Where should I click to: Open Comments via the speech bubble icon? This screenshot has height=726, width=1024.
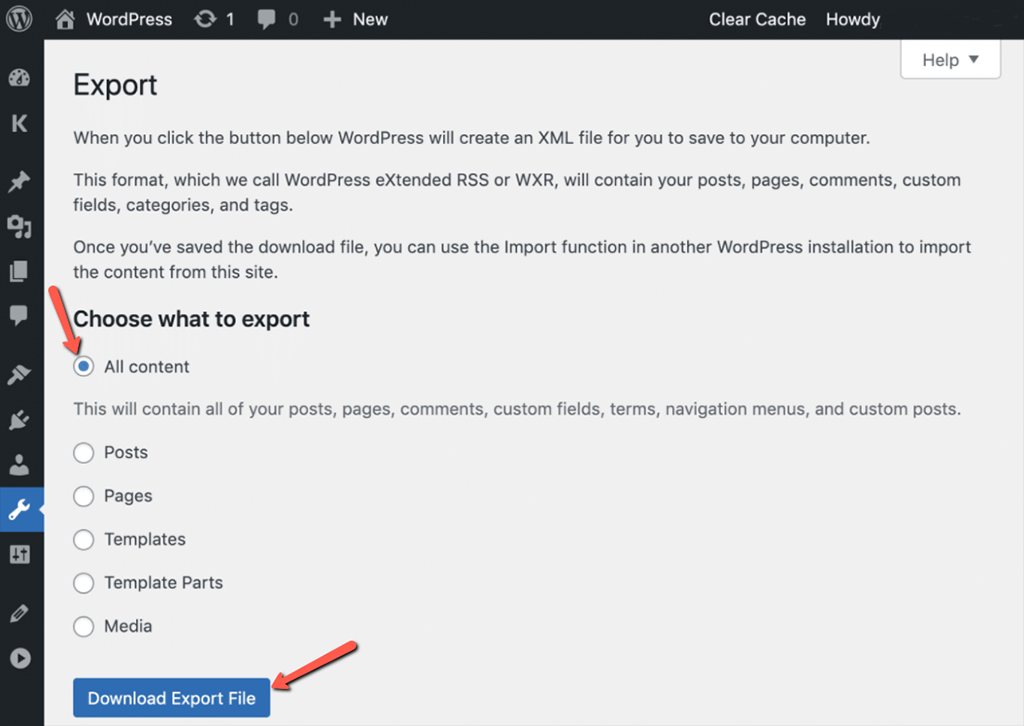(21, 317)
